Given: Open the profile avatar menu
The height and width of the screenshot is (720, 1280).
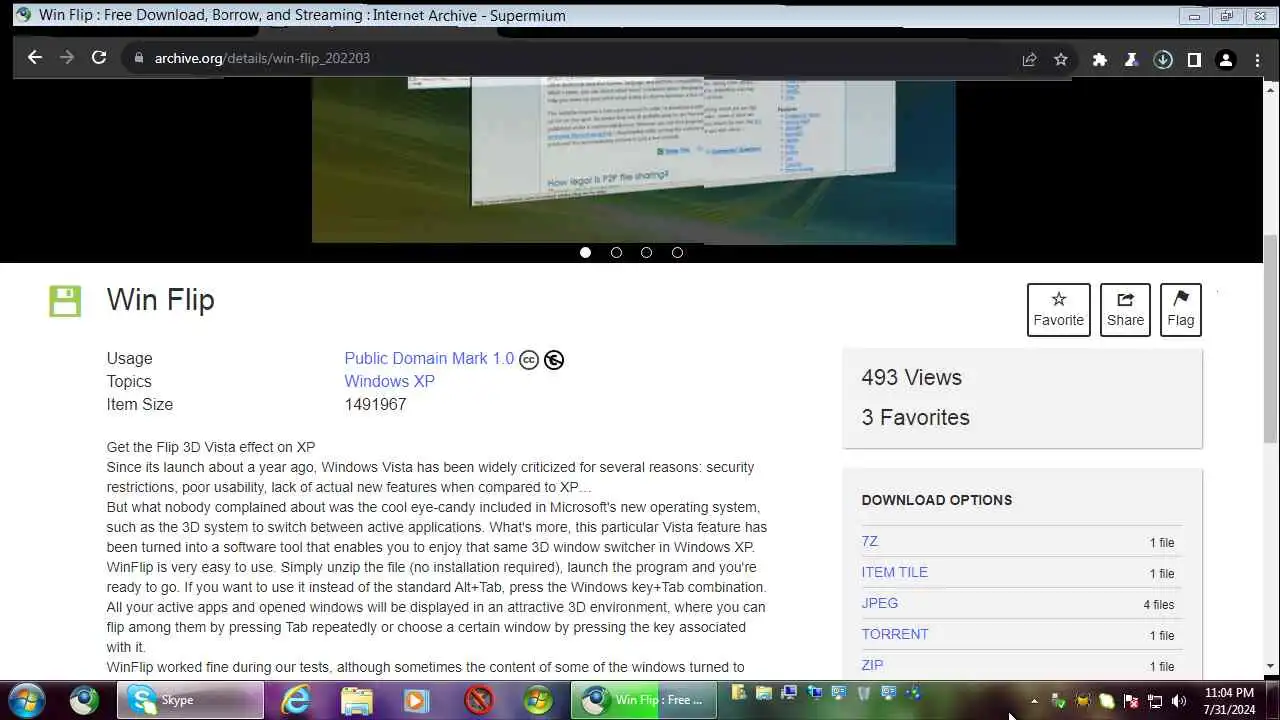Looking at the screenshot, I should pos(1226,59).
